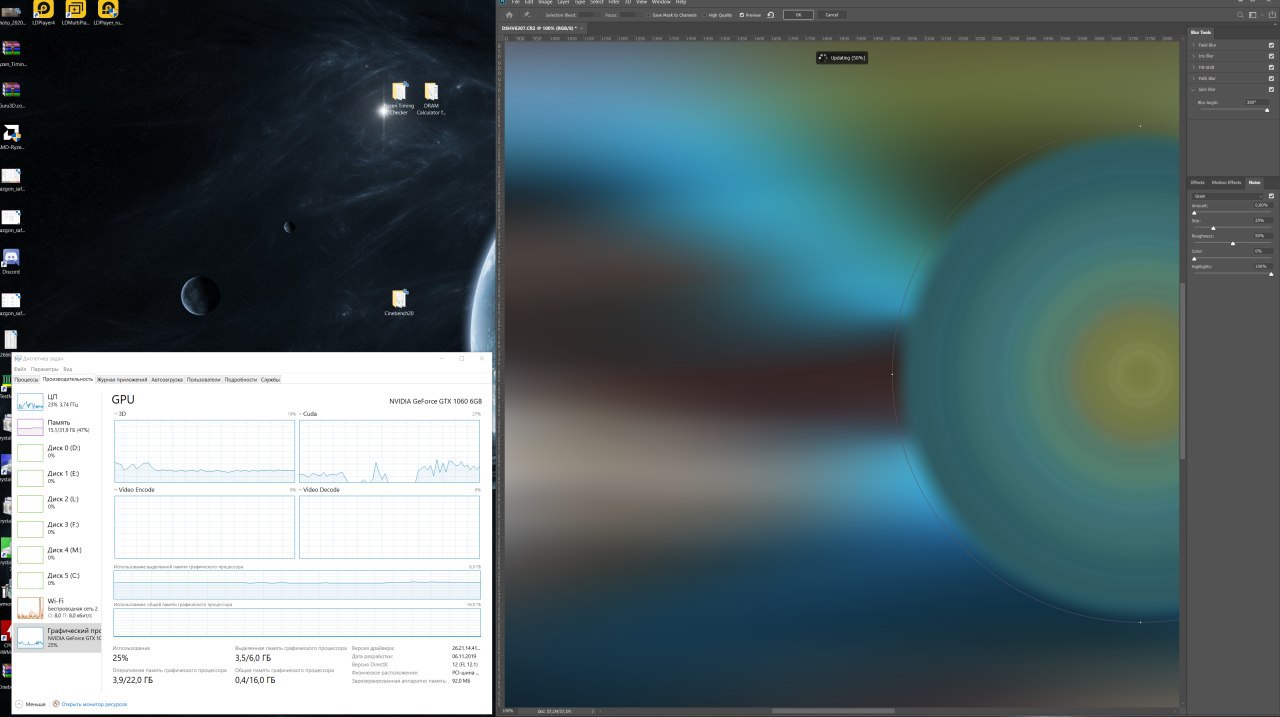Click the reset (undo arrow) icon beside Preview
The width and height of the screenshot is (1280, 717).
tap(770, 15)
